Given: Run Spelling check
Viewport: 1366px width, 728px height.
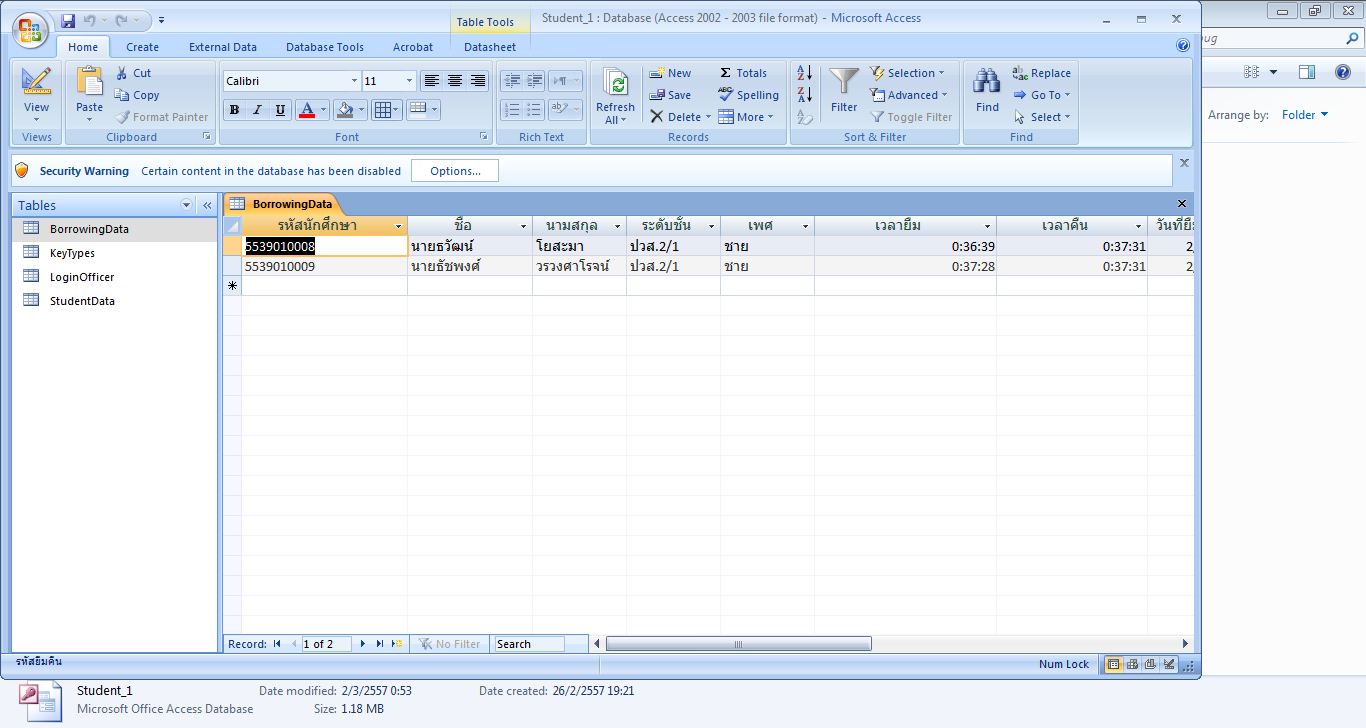Looking at the screenshot, I should tap(748, 95).
